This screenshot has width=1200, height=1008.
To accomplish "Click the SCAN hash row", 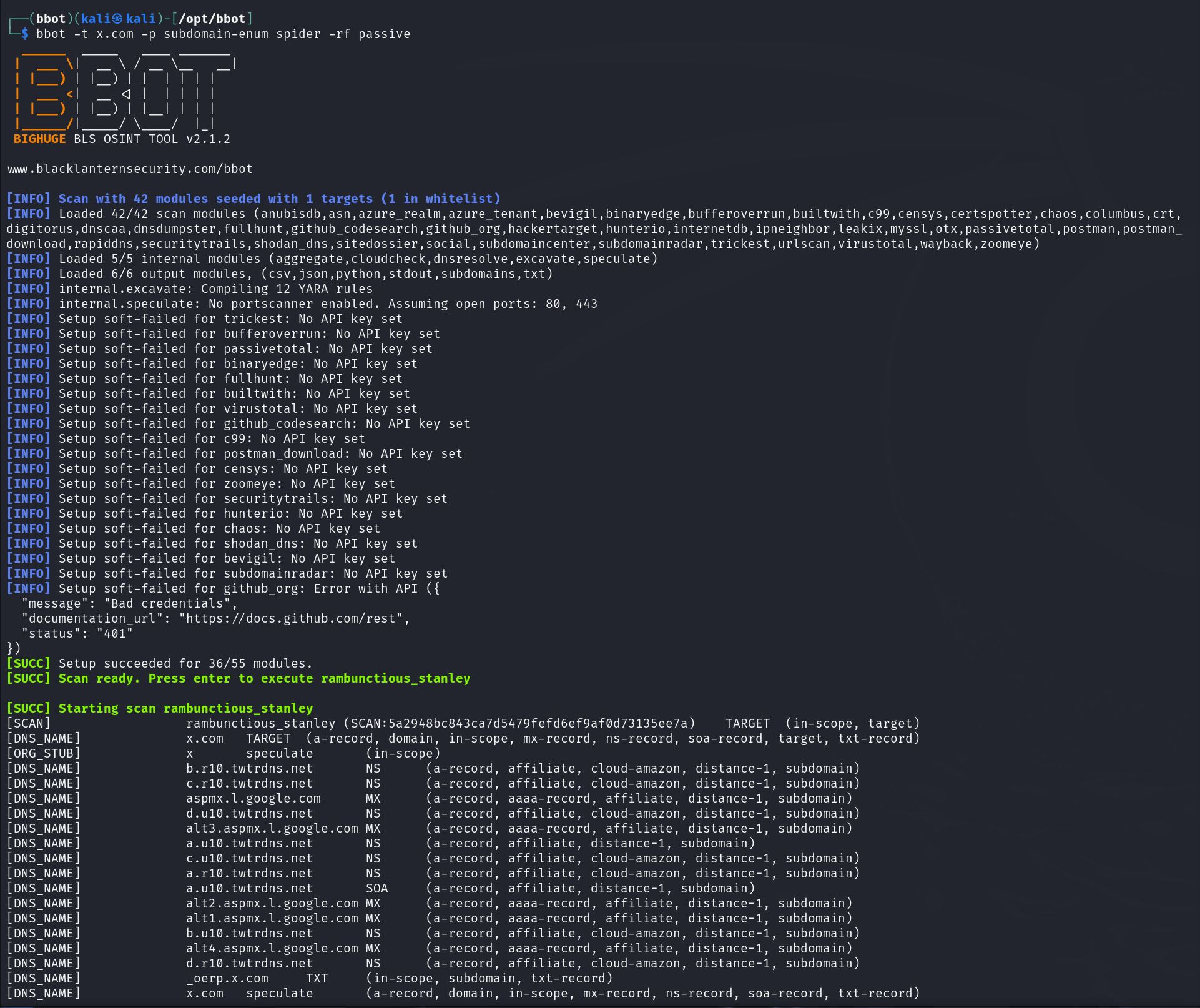I will click(x=463, y=723).
